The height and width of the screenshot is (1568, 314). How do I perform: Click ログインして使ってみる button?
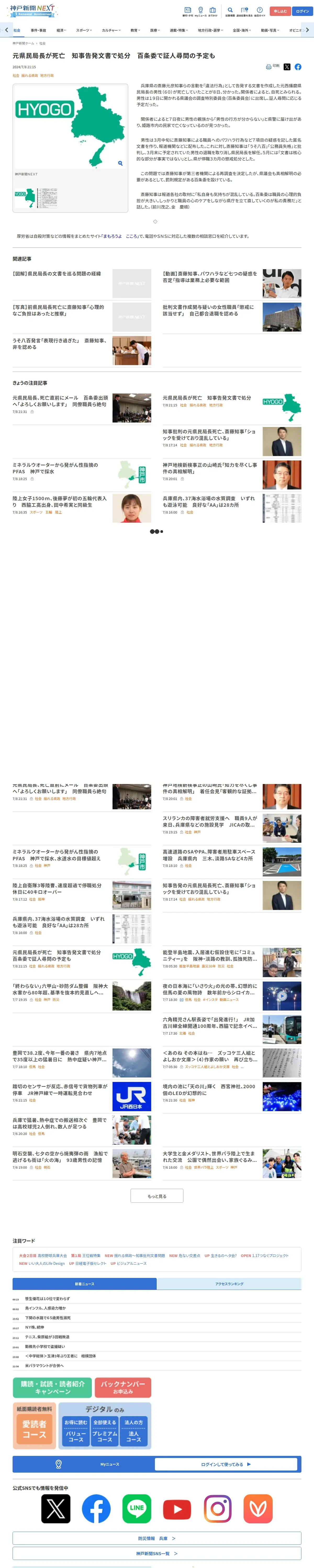tap(226, 1465)
